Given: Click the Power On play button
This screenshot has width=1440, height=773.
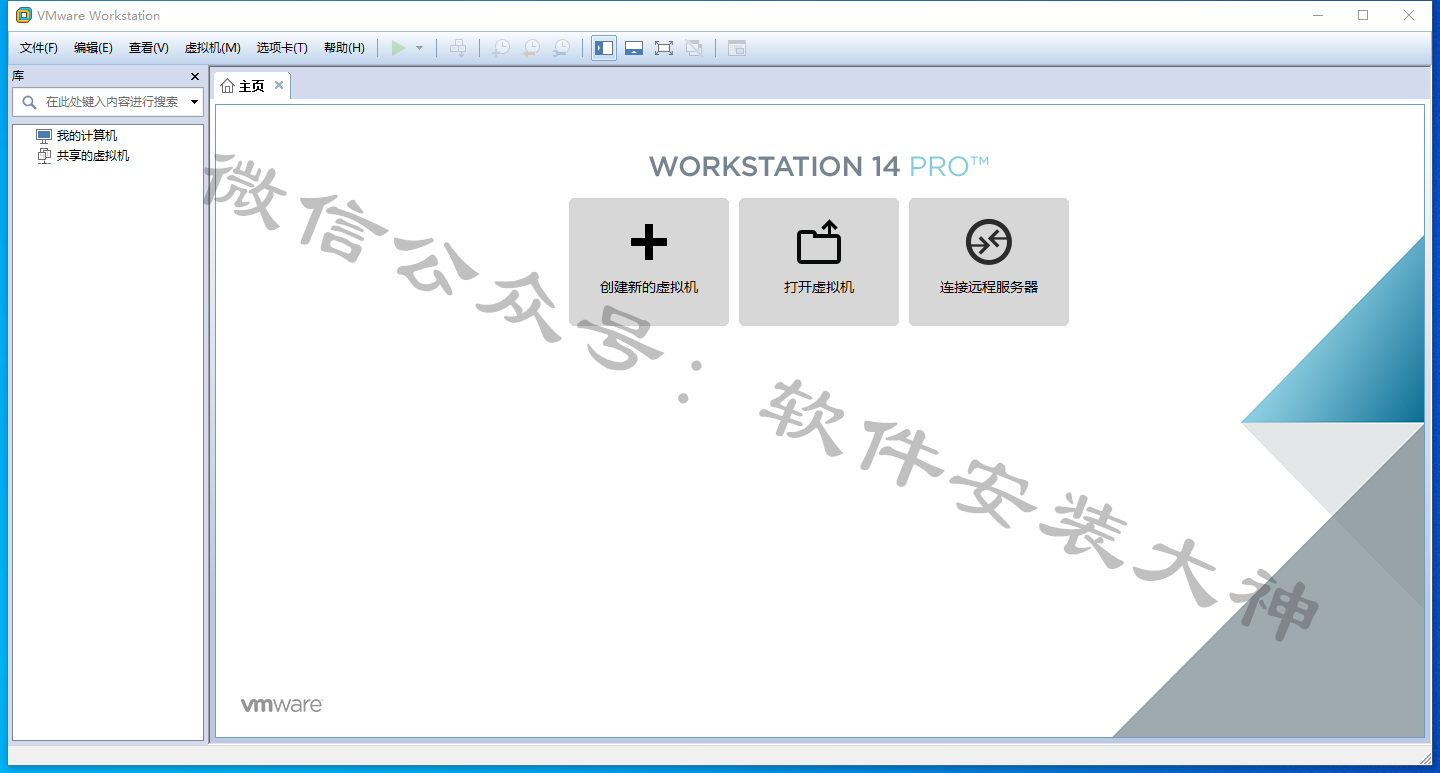Looking at the screenshot, I should tap(399, 48).
